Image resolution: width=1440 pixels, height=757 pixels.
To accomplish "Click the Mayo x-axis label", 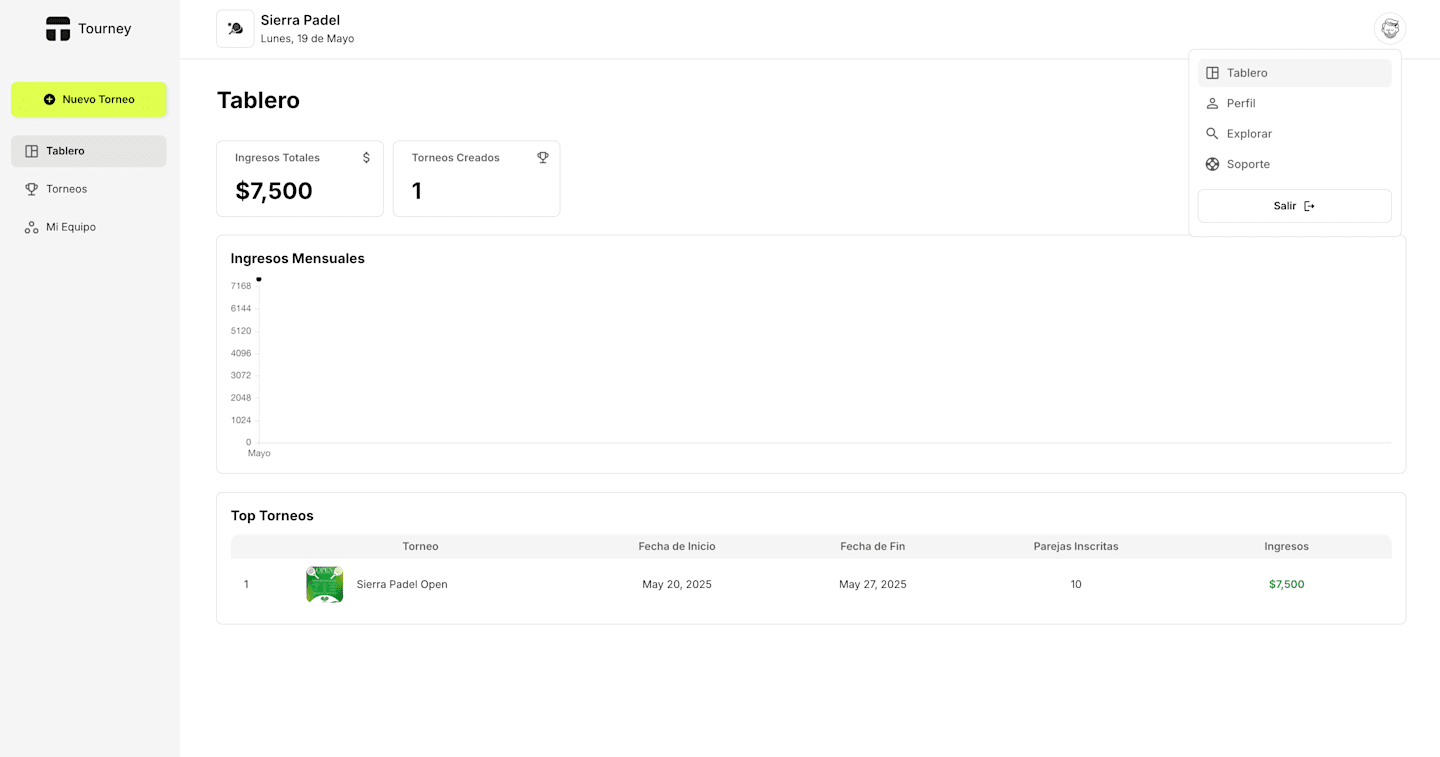I will pyautogui.click(x=259, y=454).
